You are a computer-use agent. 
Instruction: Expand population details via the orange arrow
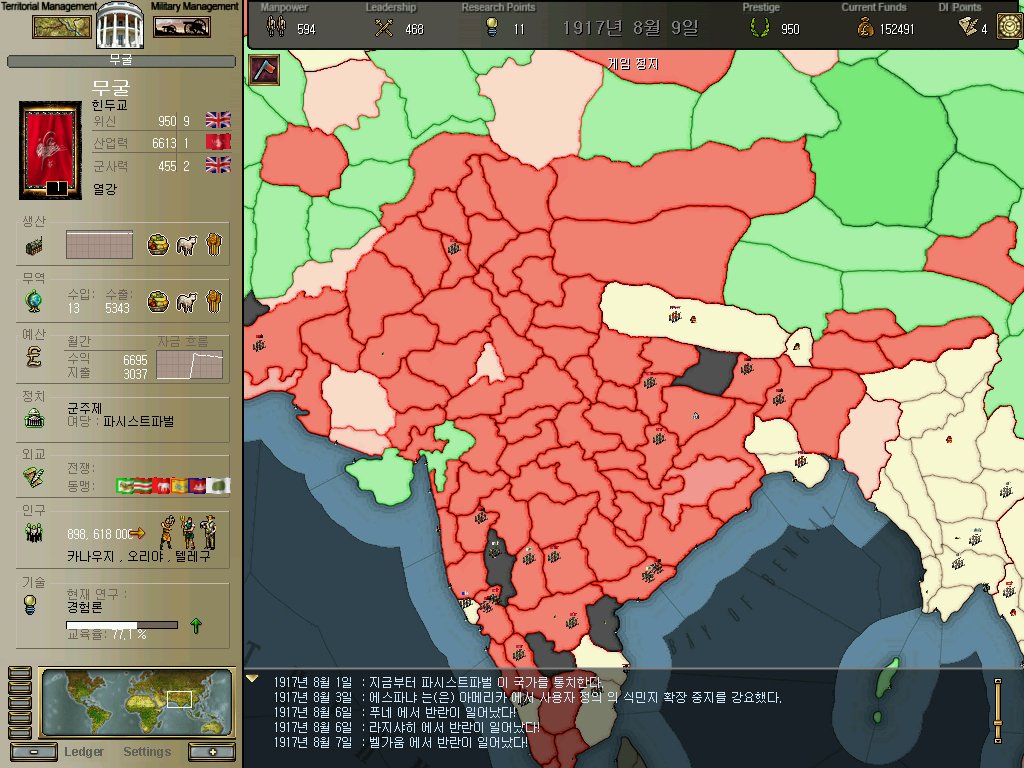(x=138, y=533)
